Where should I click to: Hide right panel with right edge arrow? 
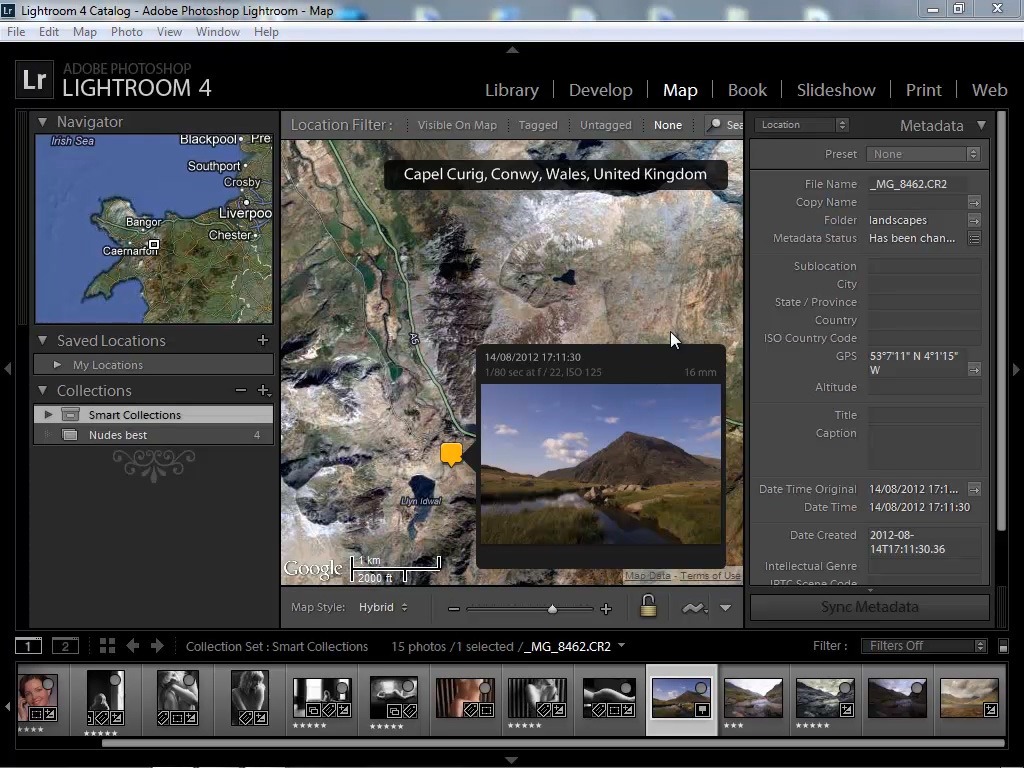coord(1016,369)
